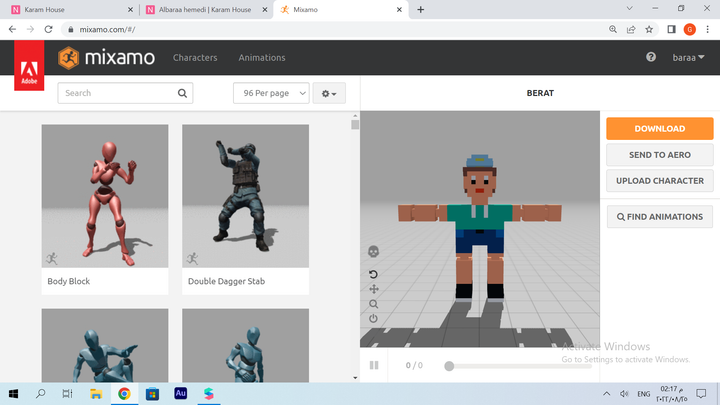Open Adobe Audition from the taskbar
This screenshot has height=405, width=720.
tap(180, 394)
